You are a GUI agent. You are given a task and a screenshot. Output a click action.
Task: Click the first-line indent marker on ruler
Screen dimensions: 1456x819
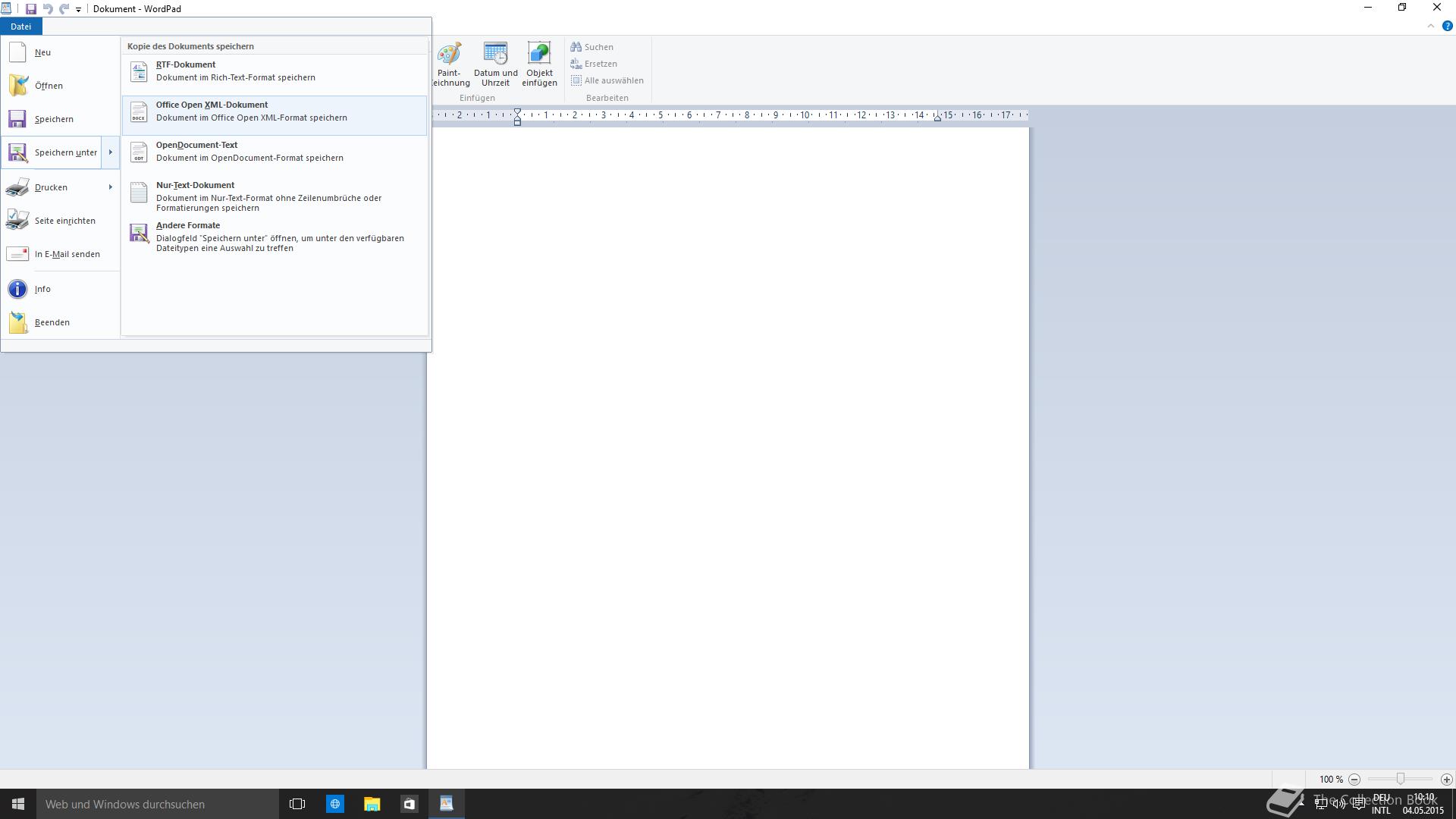tap(517, 112)
